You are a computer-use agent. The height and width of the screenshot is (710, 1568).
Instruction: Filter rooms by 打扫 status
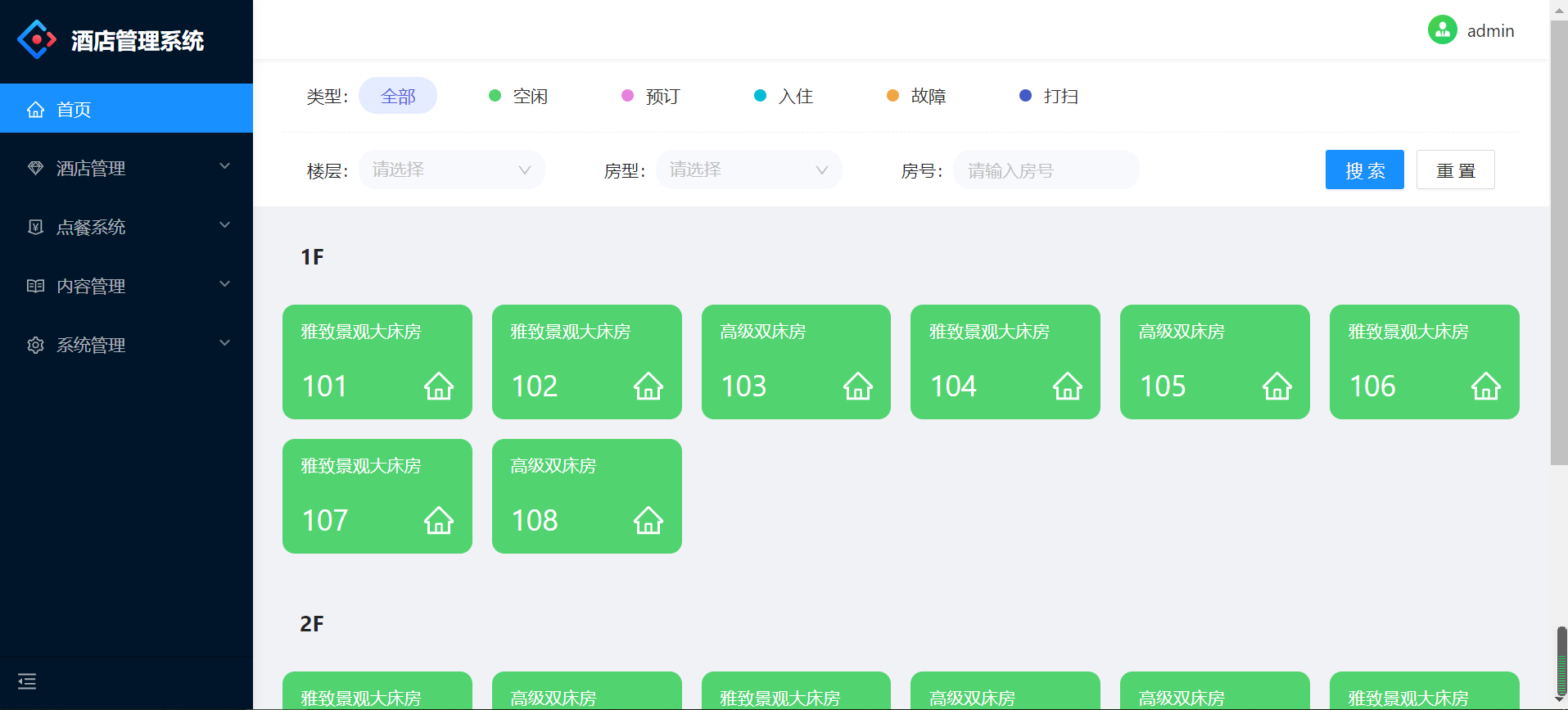1049,96
